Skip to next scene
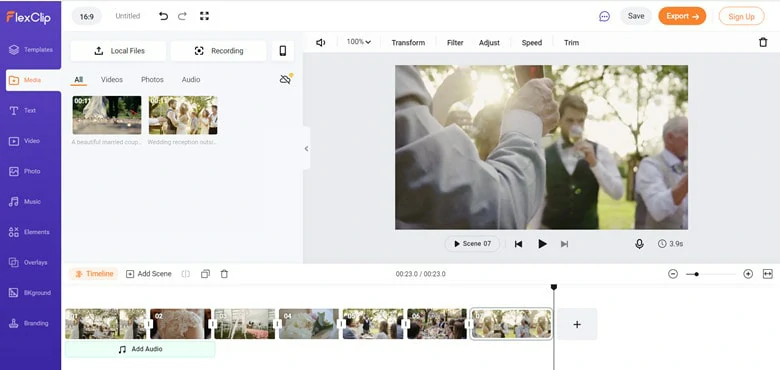This screenshot has height=370, width=780. [564, 244]
